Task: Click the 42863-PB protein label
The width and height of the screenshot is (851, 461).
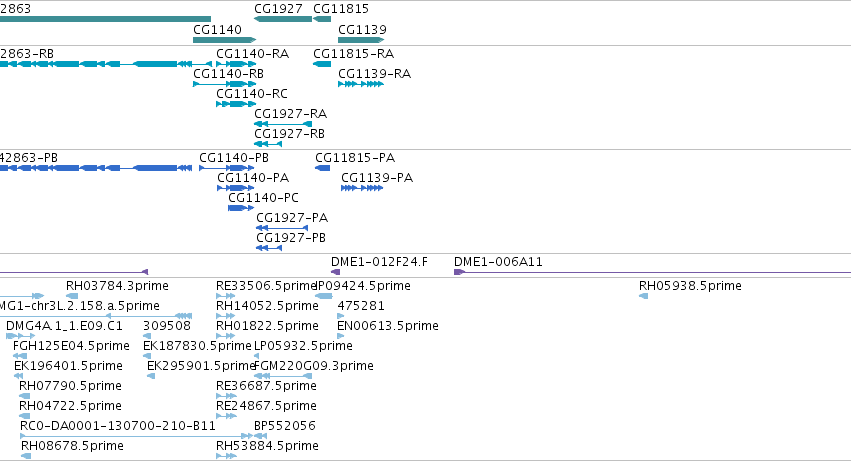Action: [x=29, y=158]
